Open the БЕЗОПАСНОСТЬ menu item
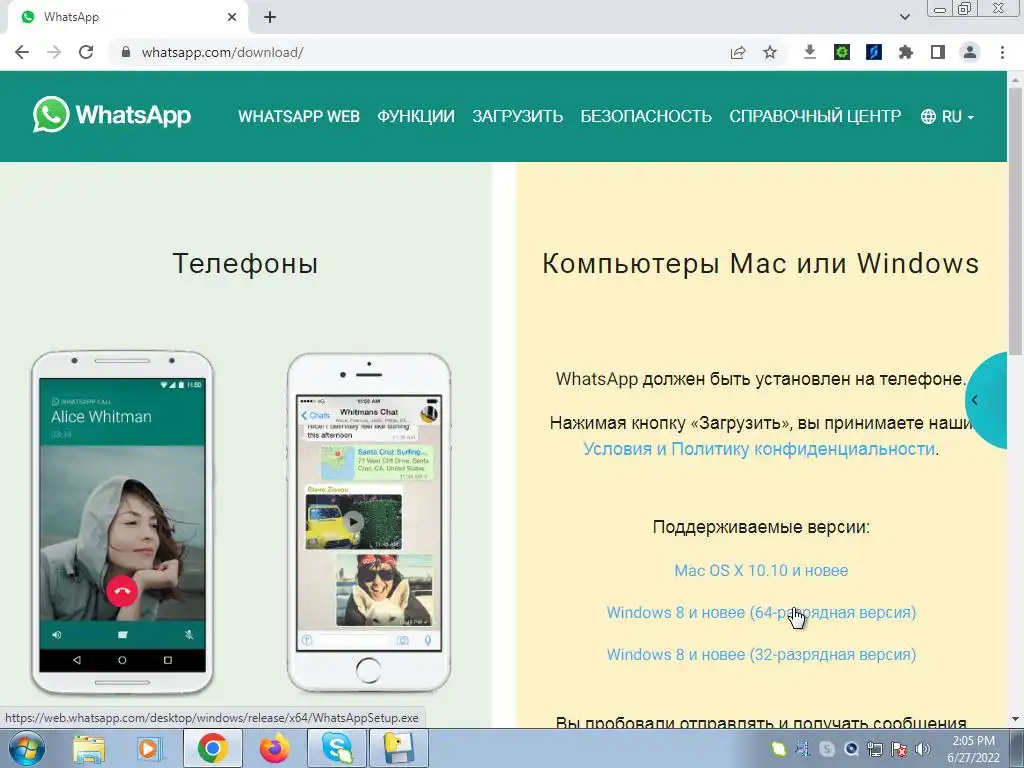 pyautogui.click(x=646, y=116)
